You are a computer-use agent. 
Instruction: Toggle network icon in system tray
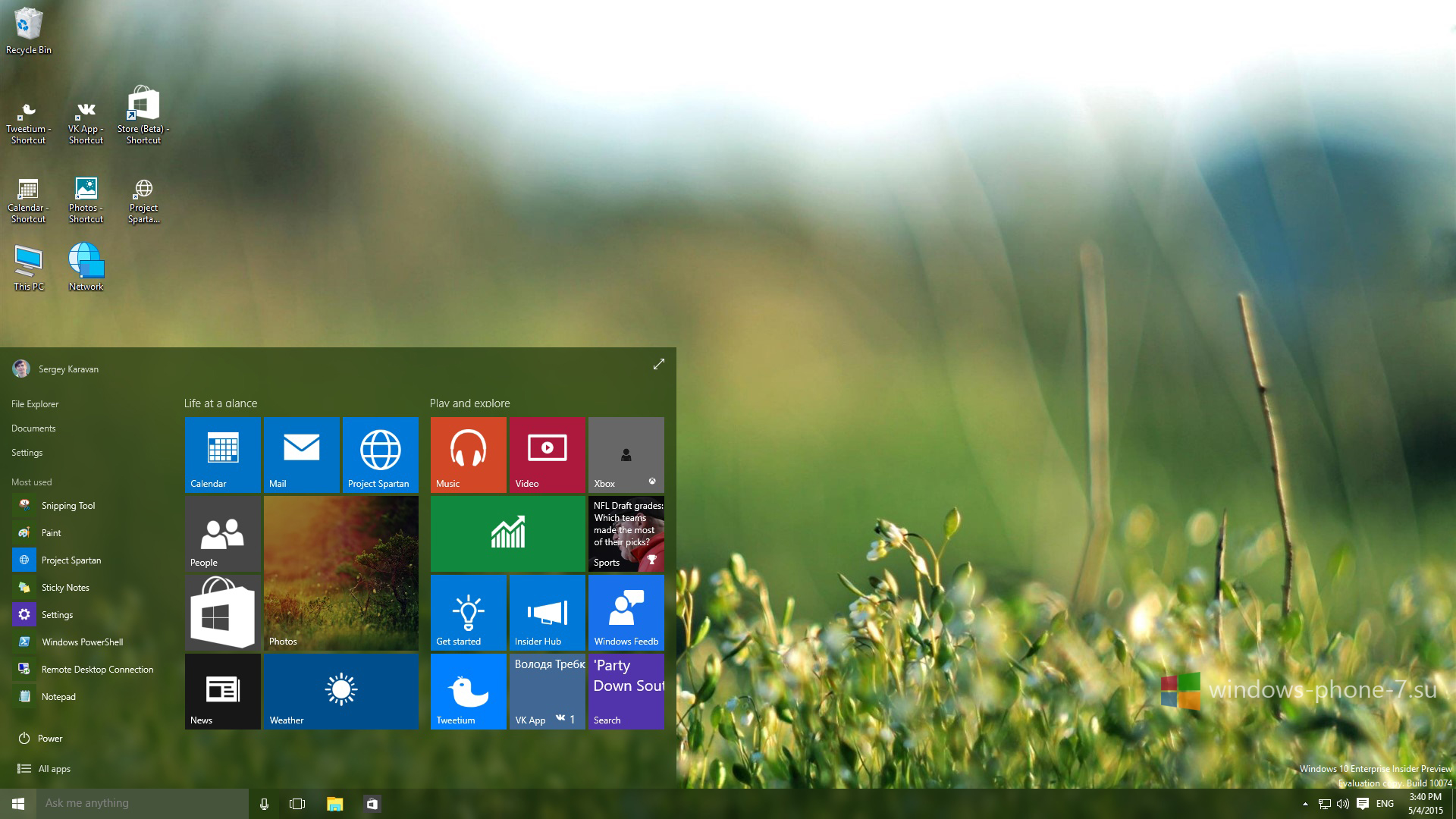click(1325, 803)
